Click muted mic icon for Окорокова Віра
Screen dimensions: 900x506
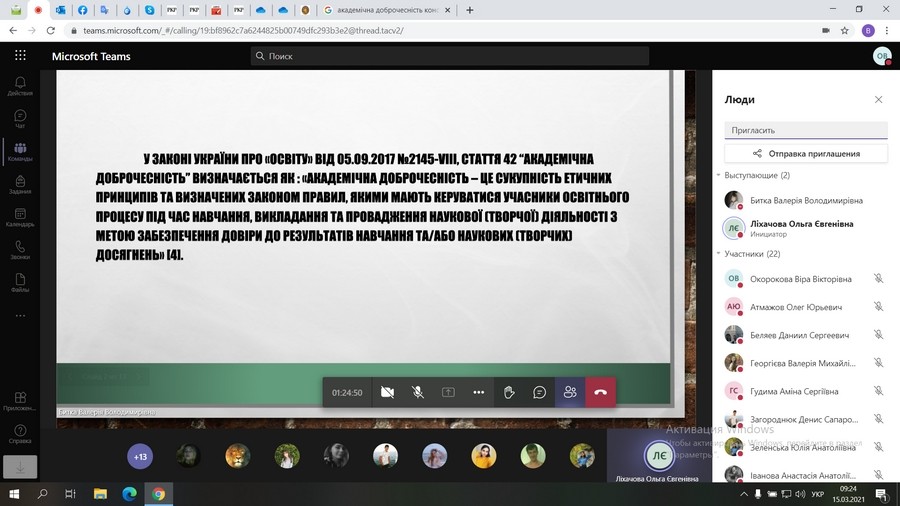(878, 278)
